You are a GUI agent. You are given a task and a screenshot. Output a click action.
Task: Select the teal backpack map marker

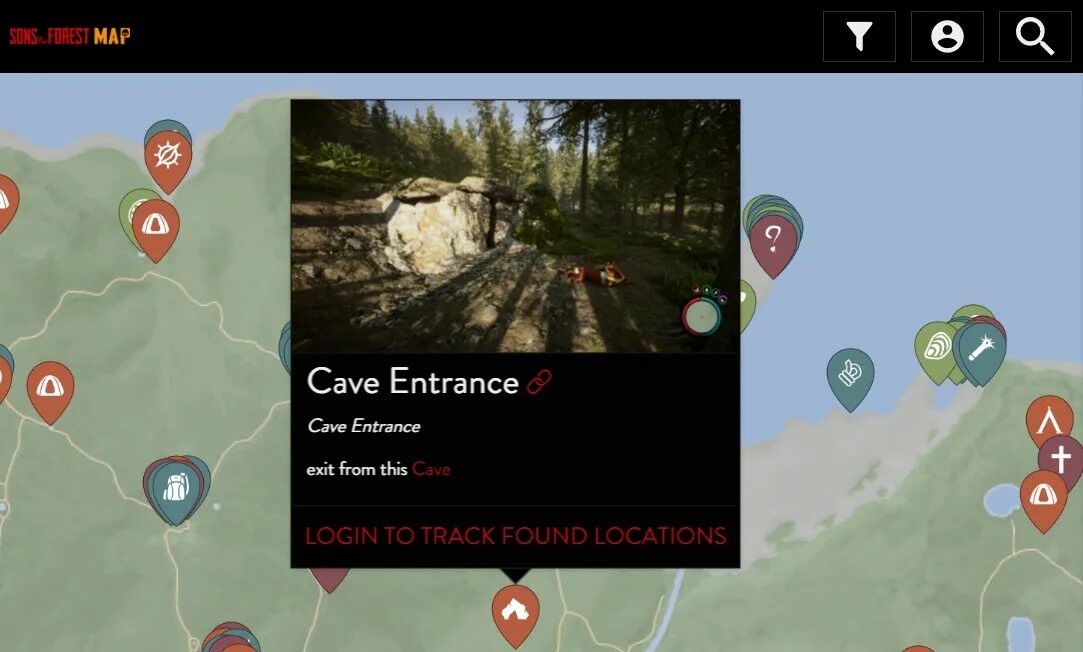176,488
